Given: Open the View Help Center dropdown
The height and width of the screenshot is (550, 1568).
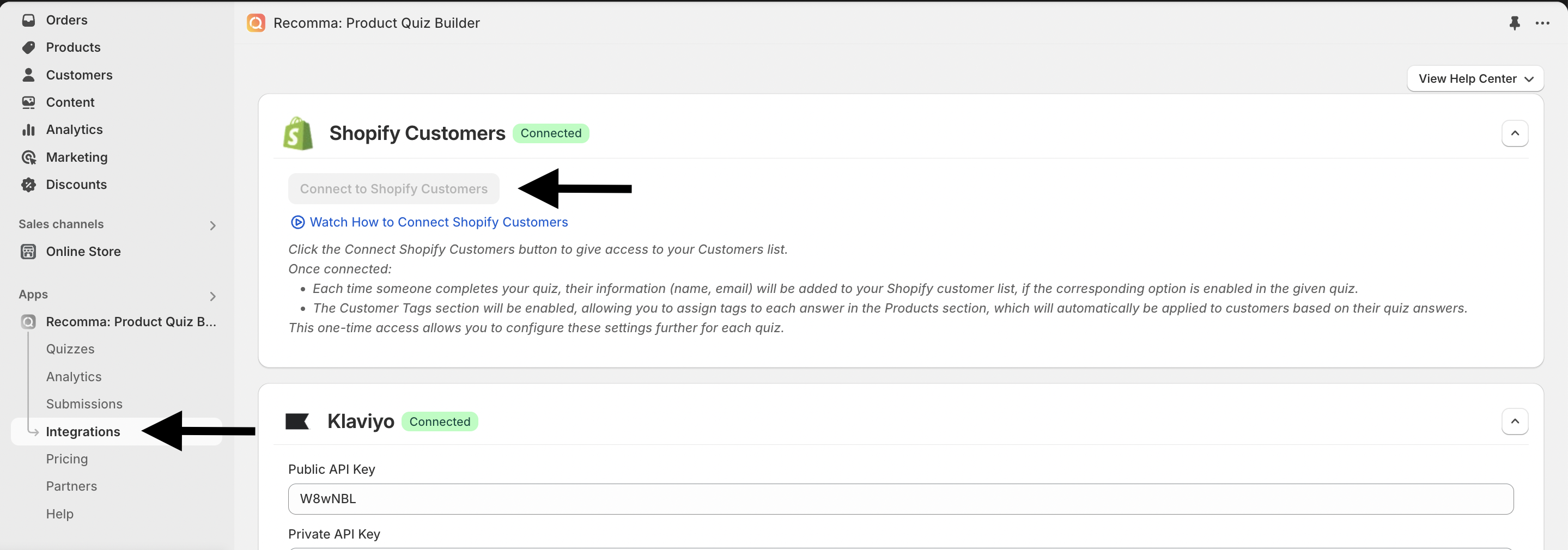Looking at the screenshot, I should tap(1475, 78).
